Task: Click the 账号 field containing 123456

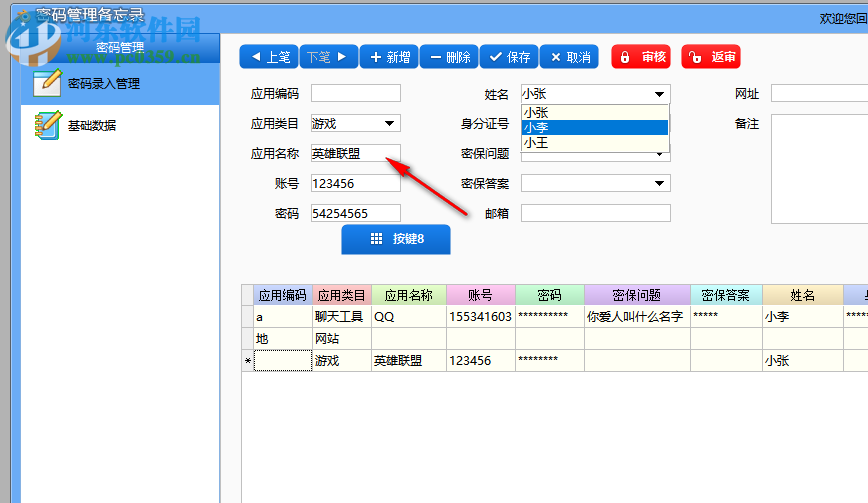Action: pos(355,183)
